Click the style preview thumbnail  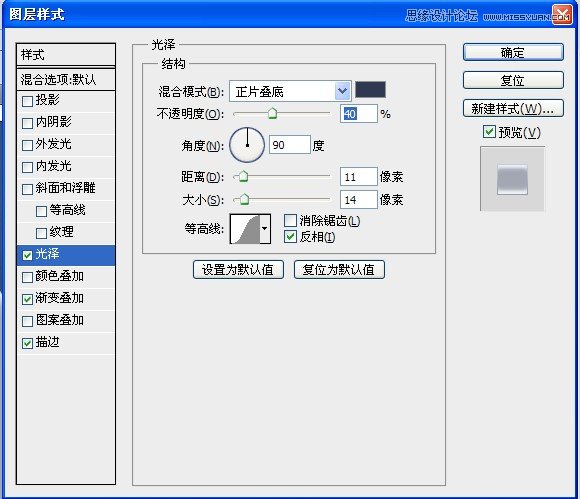point(512,179)
